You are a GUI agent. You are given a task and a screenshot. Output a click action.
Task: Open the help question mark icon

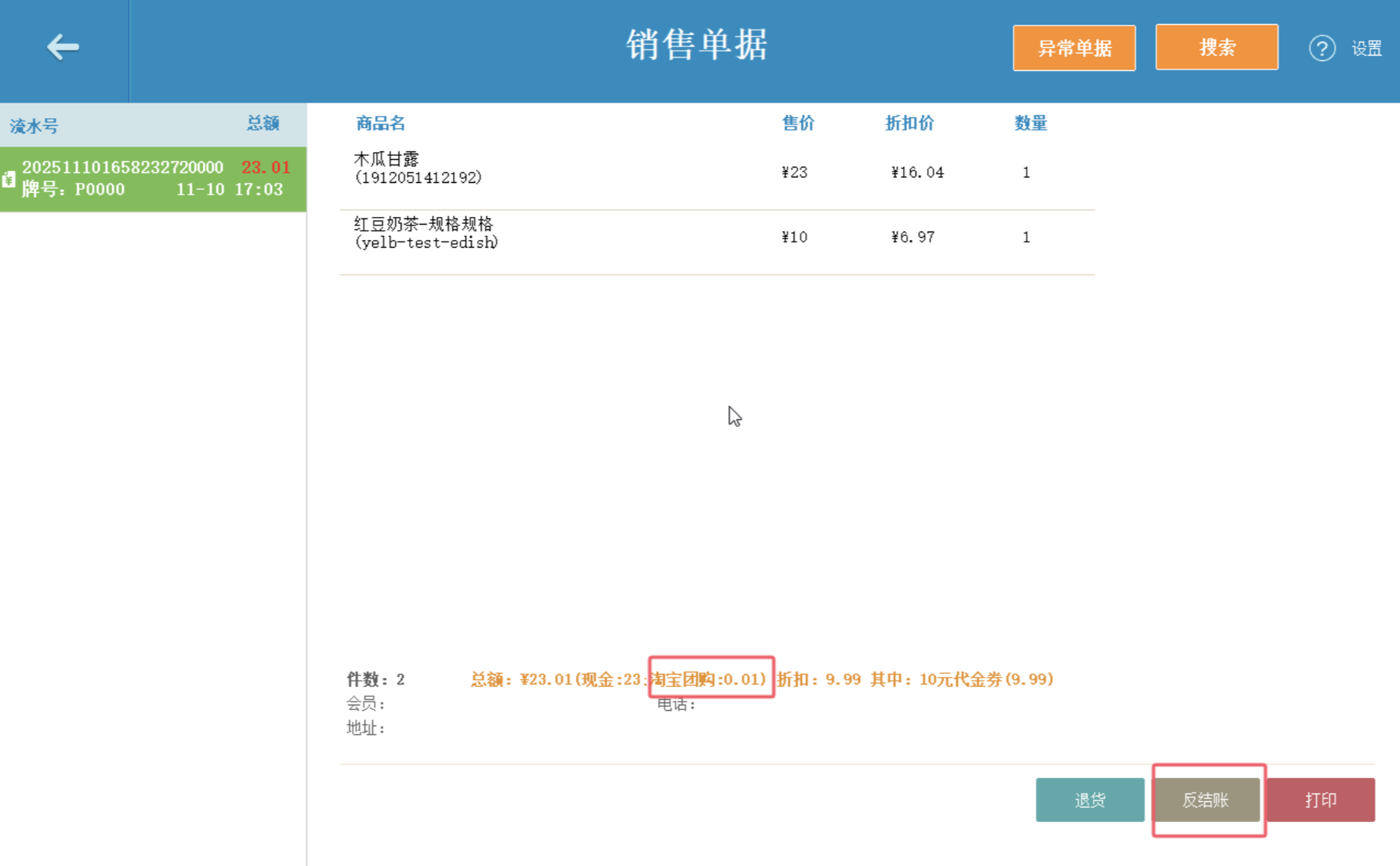(x=1321, y=49)
